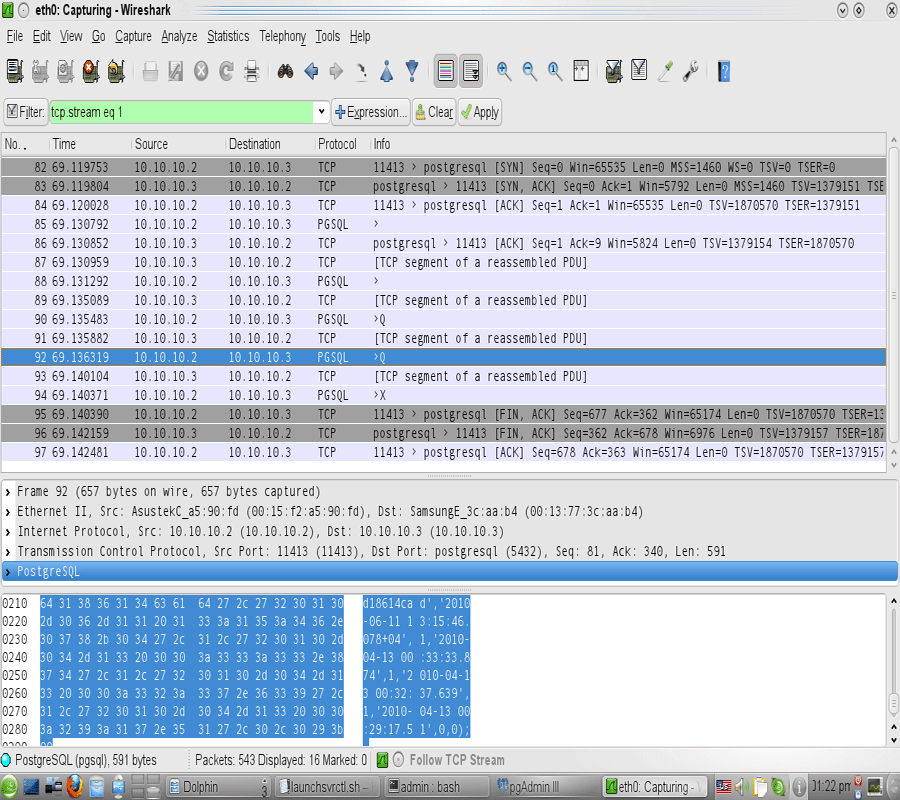This screenshot has height=800, width=900.
Task: Click packet list vertical scrollbar
Action: (893, 295)
